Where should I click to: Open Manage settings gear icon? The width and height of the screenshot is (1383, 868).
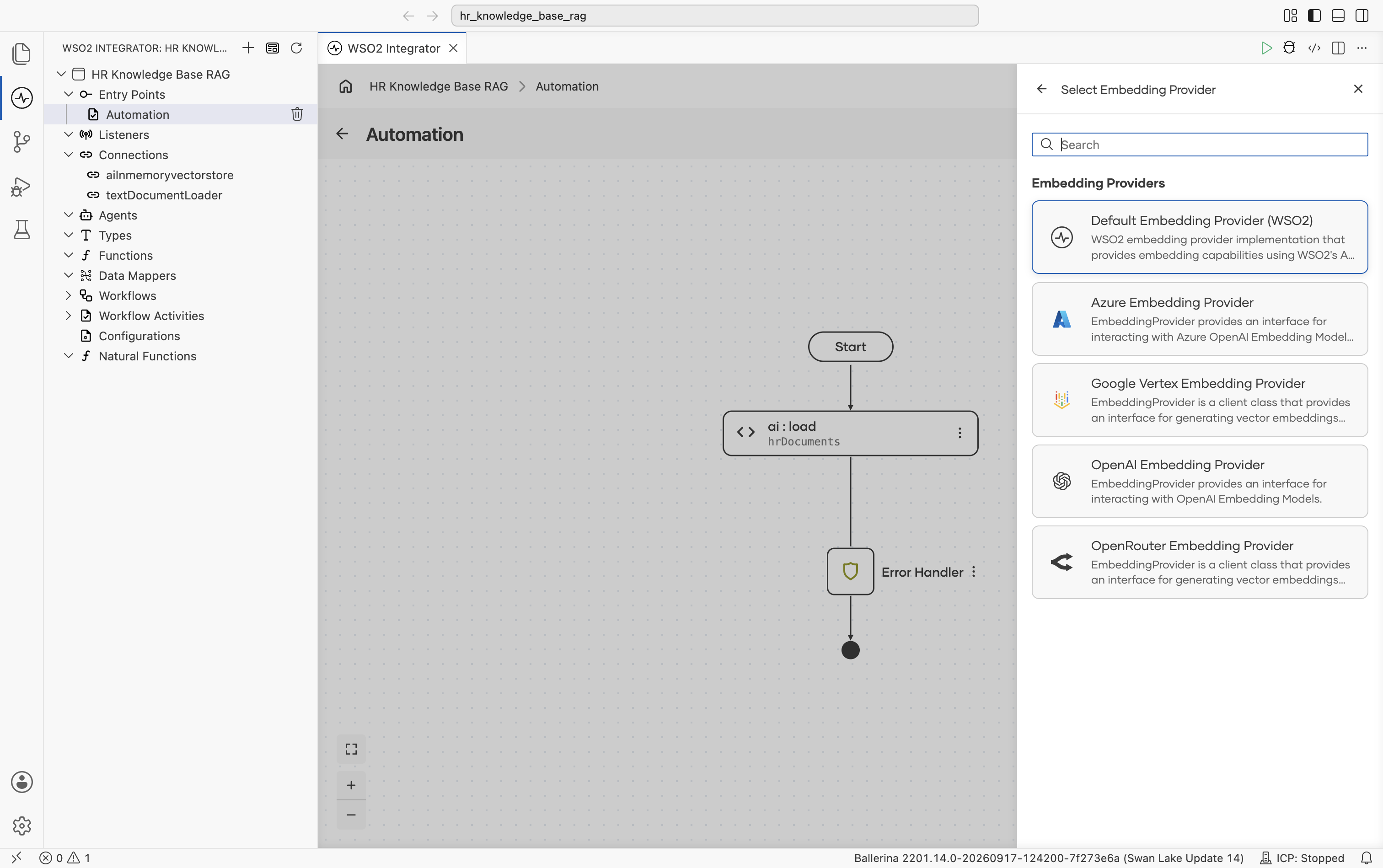point(22,825)
